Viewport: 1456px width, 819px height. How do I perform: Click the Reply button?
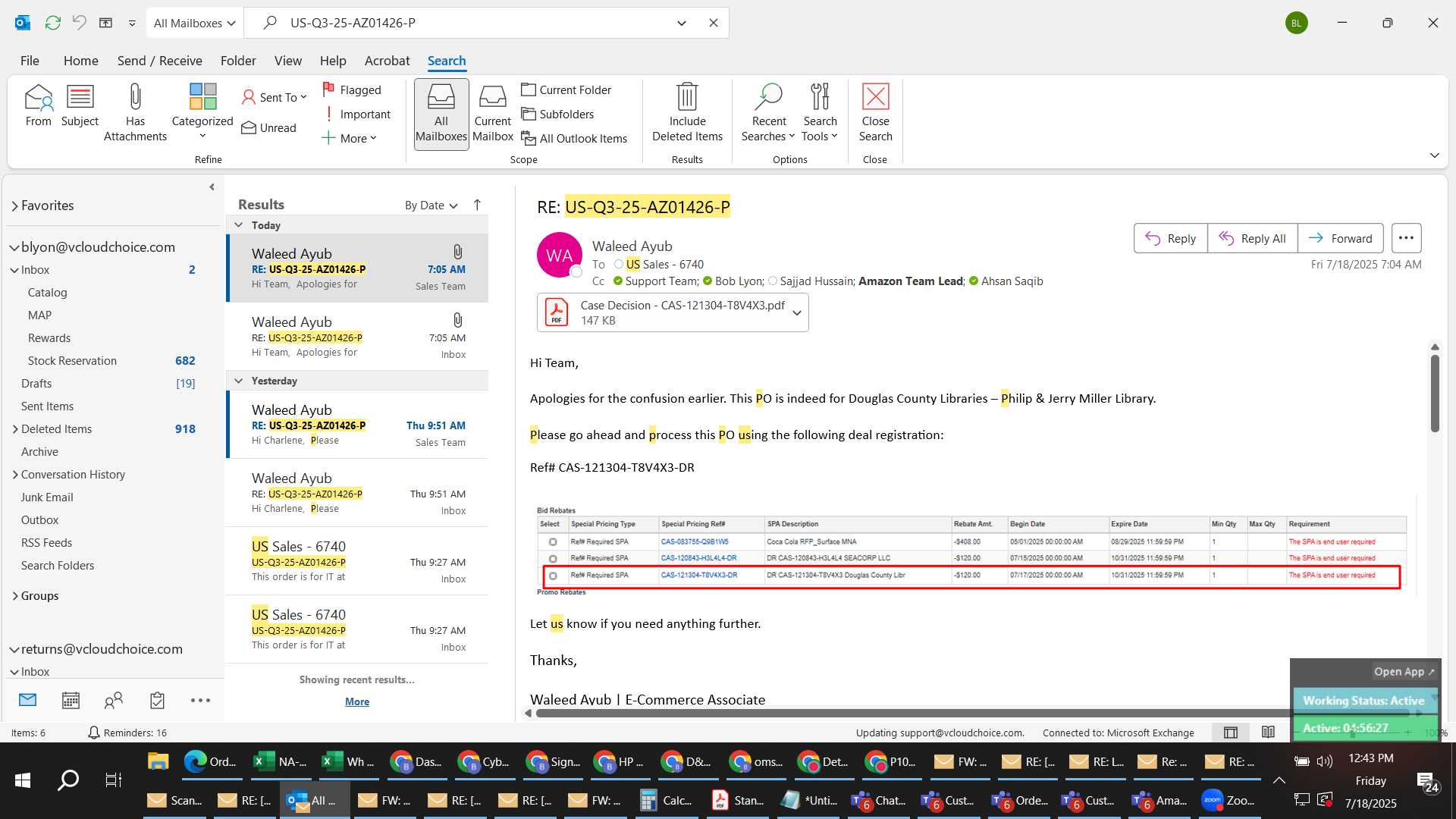coord(1170,238)
